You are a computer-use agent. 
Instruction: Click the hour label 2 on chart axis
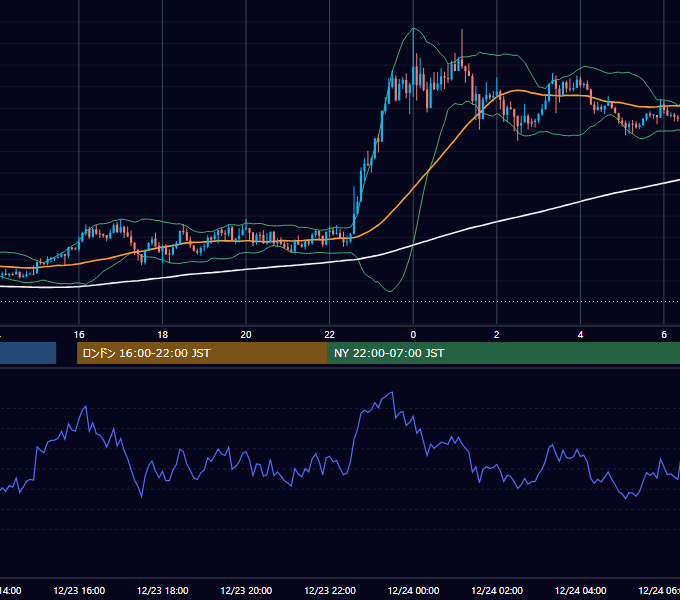pos(497,335)
